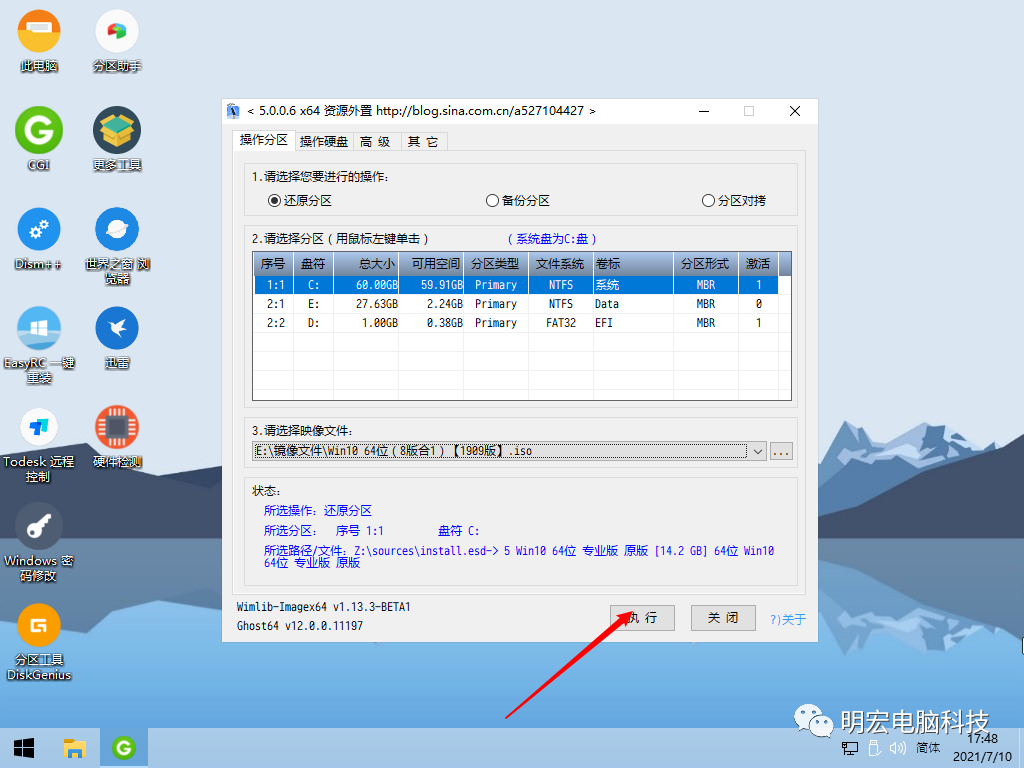Switch to the 其 它 tab
This screenshot has height=768, width=1024.
(423, 142)
